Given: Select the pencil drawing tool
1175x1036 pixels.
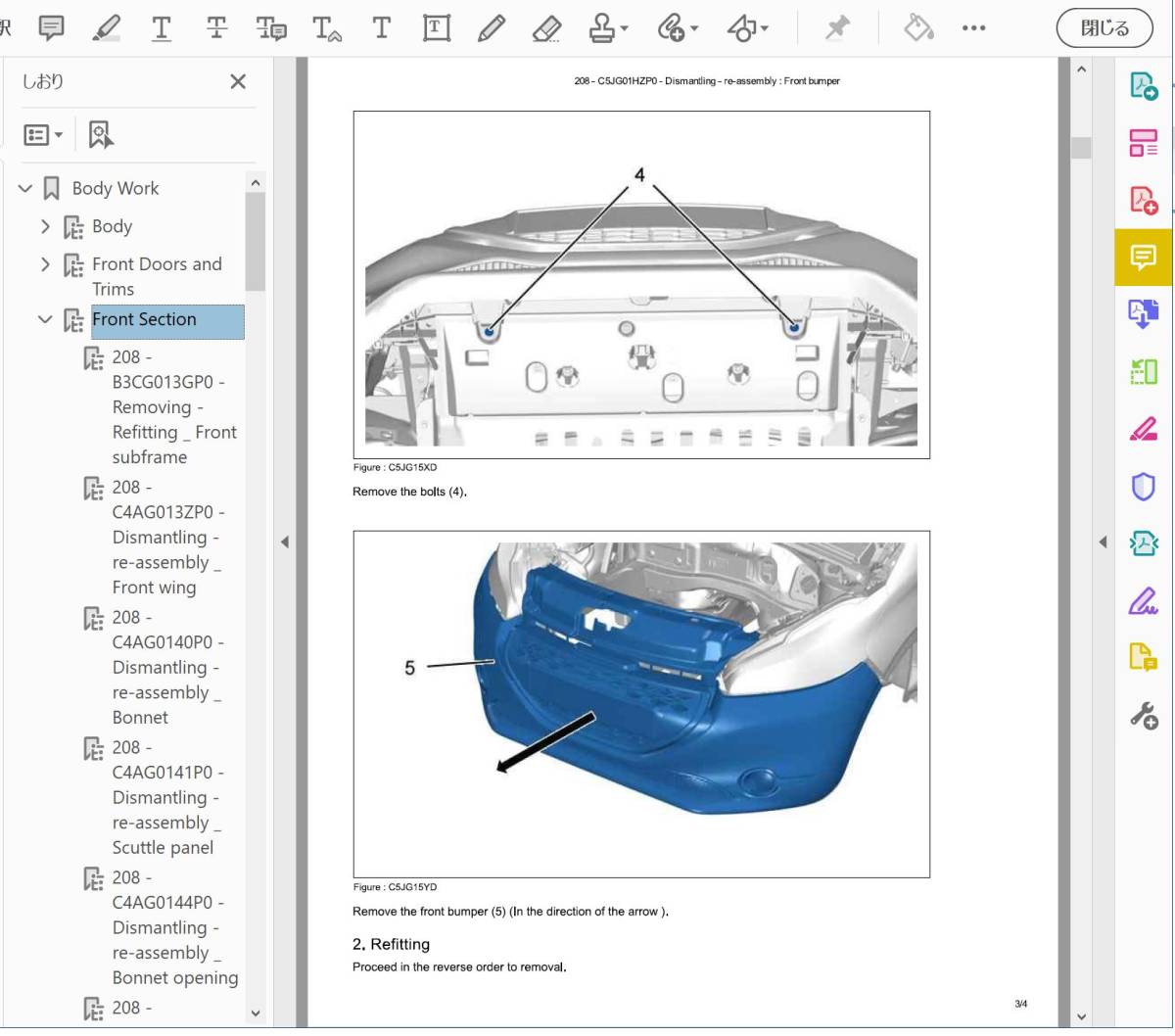Looking at the screenshot, I should [x=492, y=27].
